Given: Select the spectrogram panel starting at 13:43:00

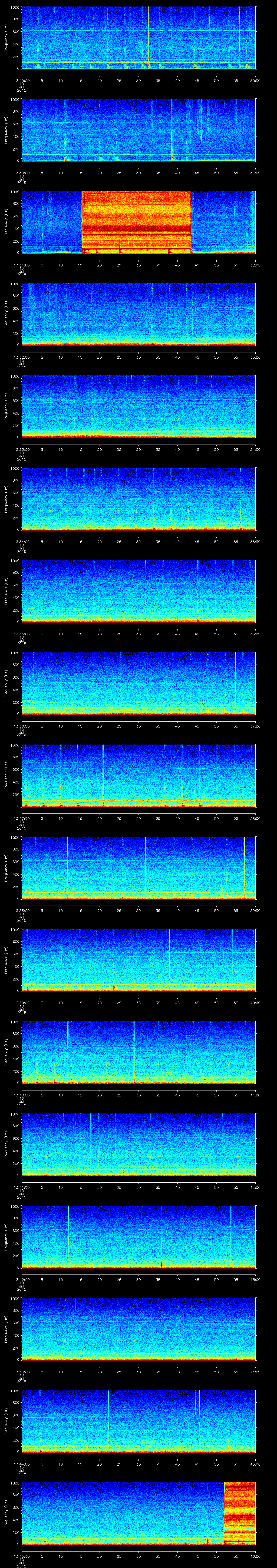Looking at the screenshot, I should pyautogui.click(x=138, y=1329).
